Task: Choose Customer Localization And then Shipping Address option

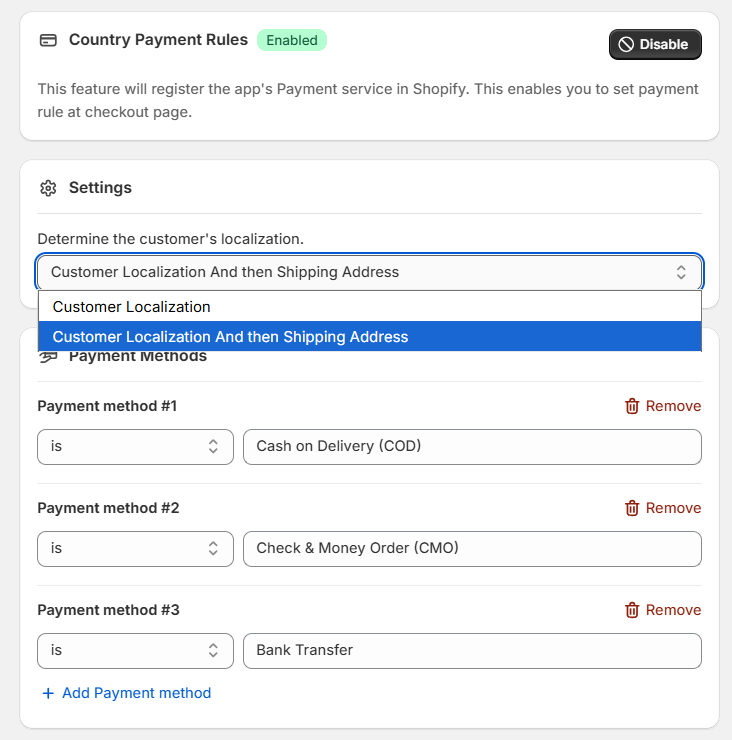Action: tap(230, 337)
